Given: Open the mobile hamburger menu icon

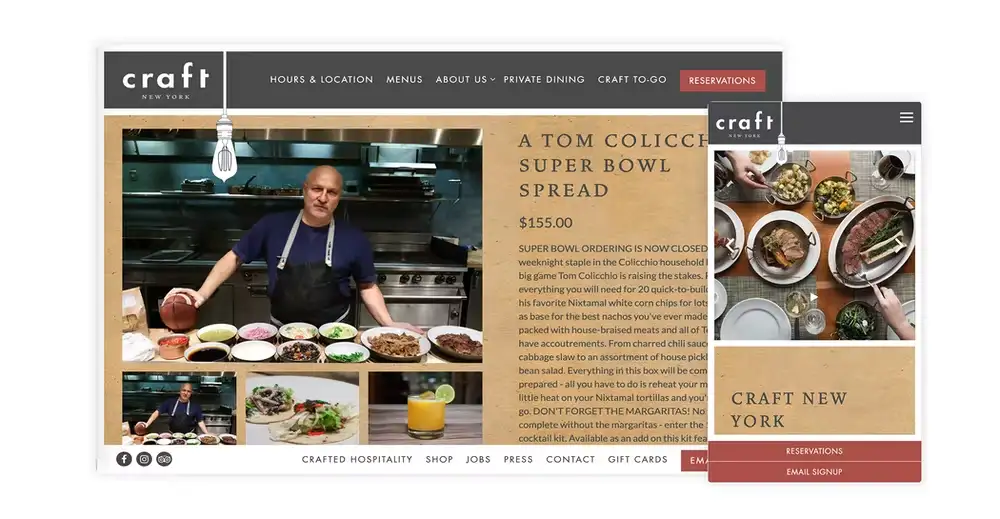Looking at the screenshot, I should coord(906,117).
